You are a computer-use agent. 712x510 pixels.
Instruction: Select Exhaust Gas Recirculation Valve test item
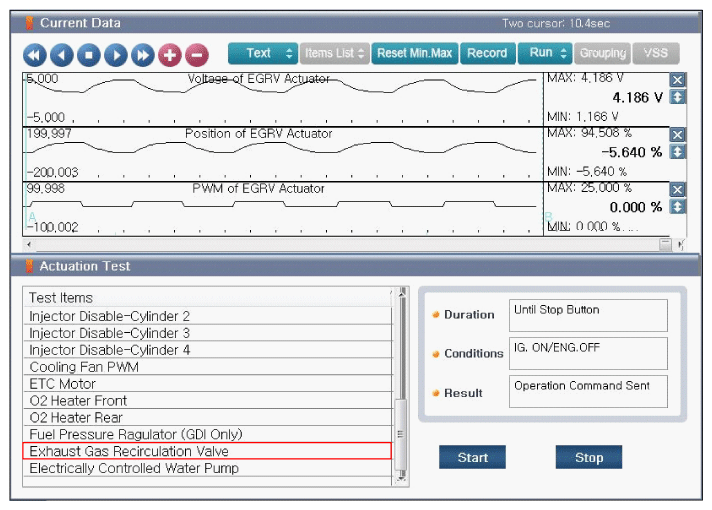tap(207, 451)
